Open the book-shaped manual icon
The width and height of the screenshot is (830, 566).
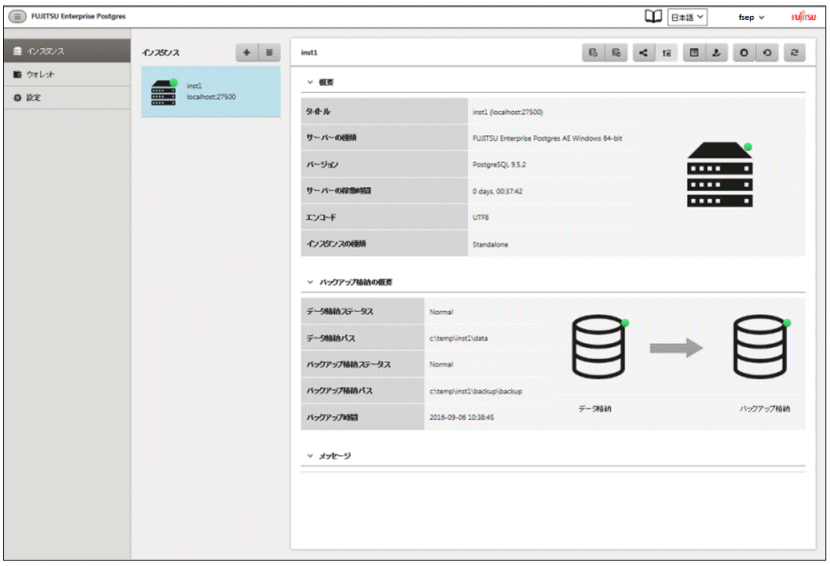point(653,16)
